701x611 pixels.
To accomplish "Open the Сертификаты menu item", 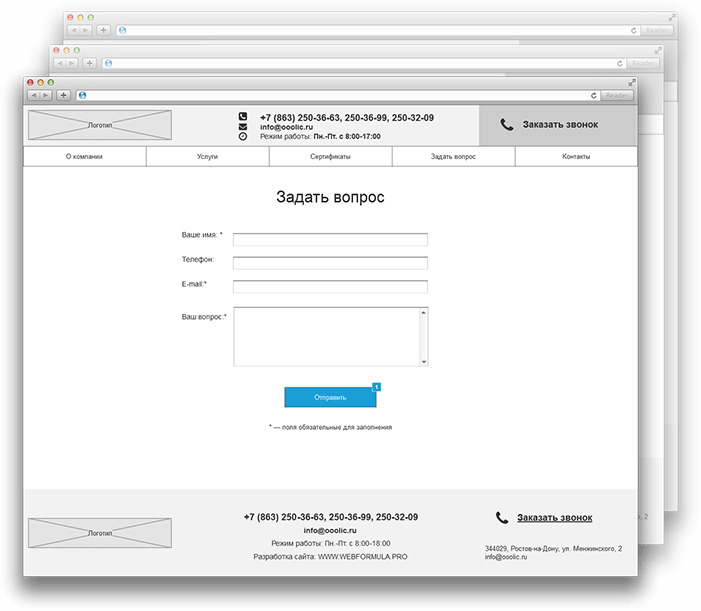I will click(x=330, y=156).
